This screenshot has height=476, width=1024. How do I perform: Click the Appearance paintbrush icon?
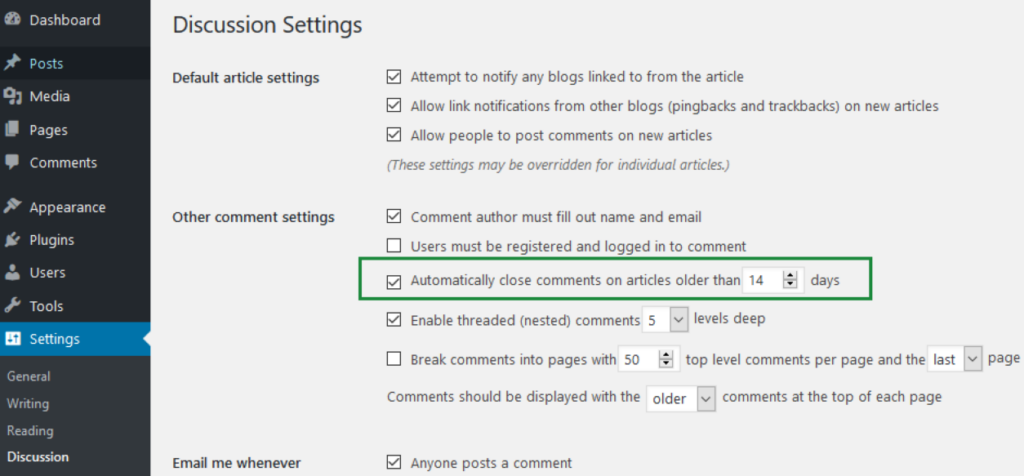(12, 207)
